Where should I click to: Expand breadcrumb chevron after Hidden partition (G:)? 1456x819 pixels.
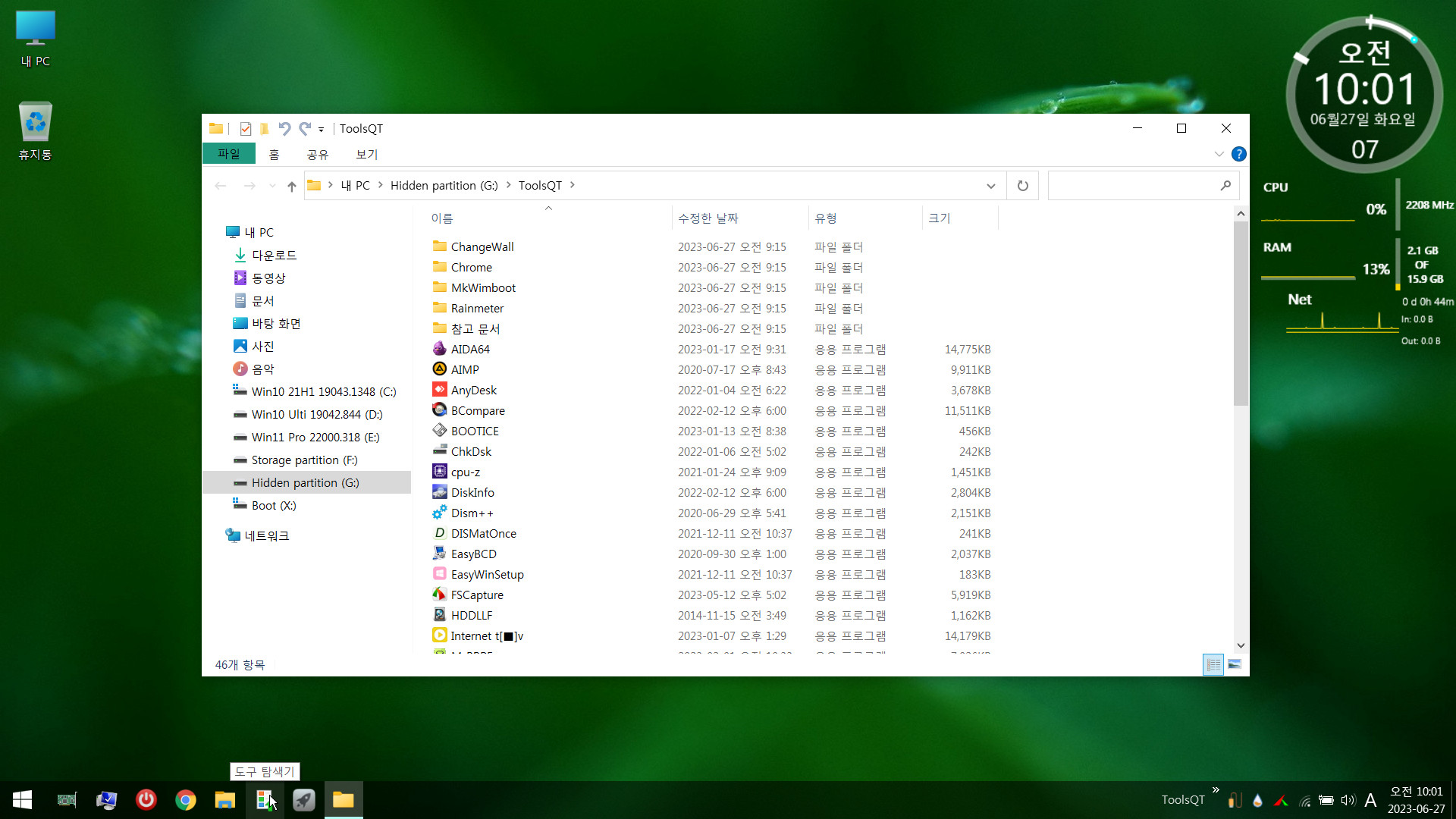tap(508, 185)
